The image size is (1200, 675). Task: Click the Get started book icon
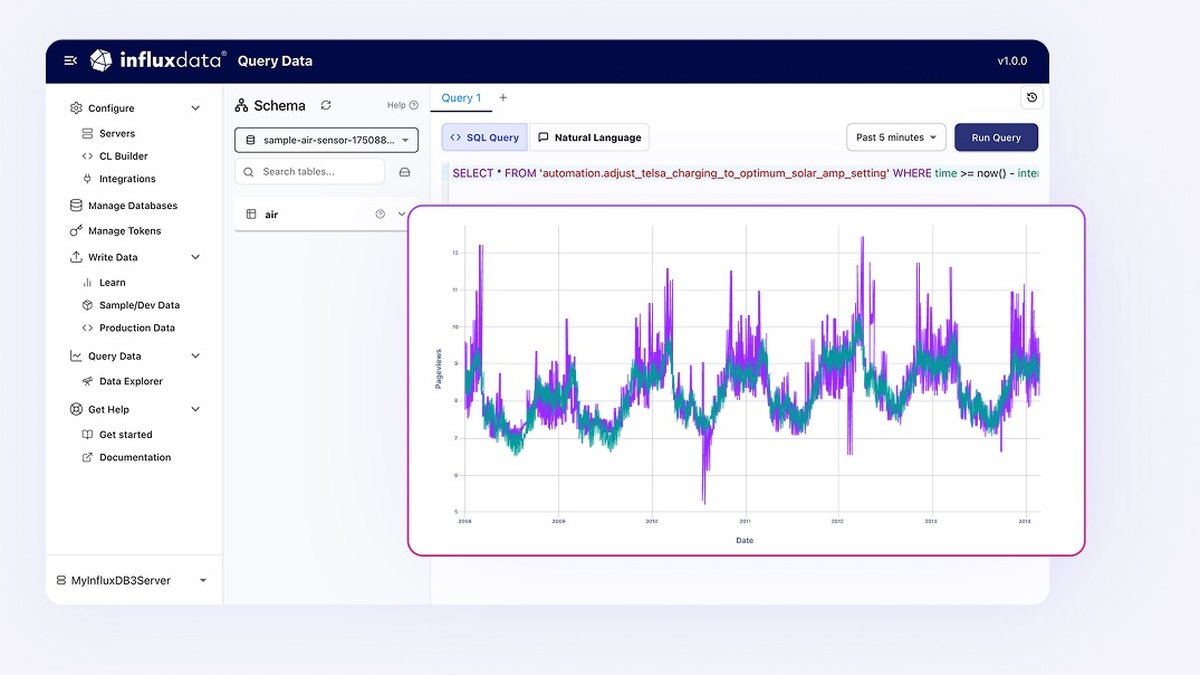tap(88, 435)
